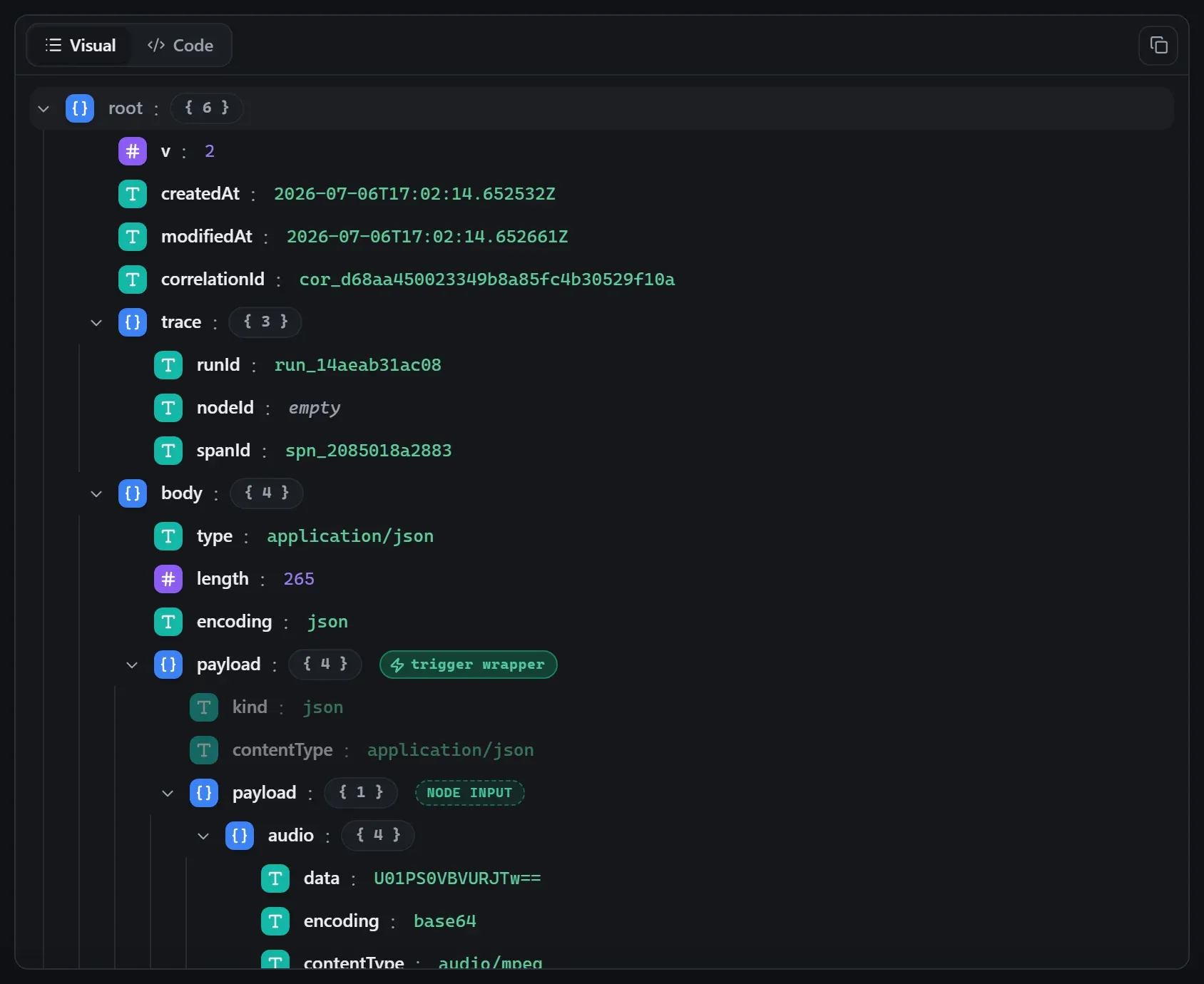Select the nodeId empty value
This screenshot has height=984, width=1204.
click(x=315, y=409)
